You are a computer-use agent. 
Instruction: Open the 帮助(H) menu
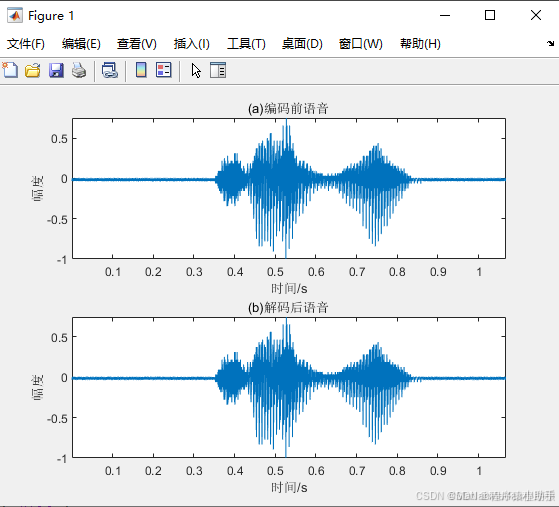420,44
